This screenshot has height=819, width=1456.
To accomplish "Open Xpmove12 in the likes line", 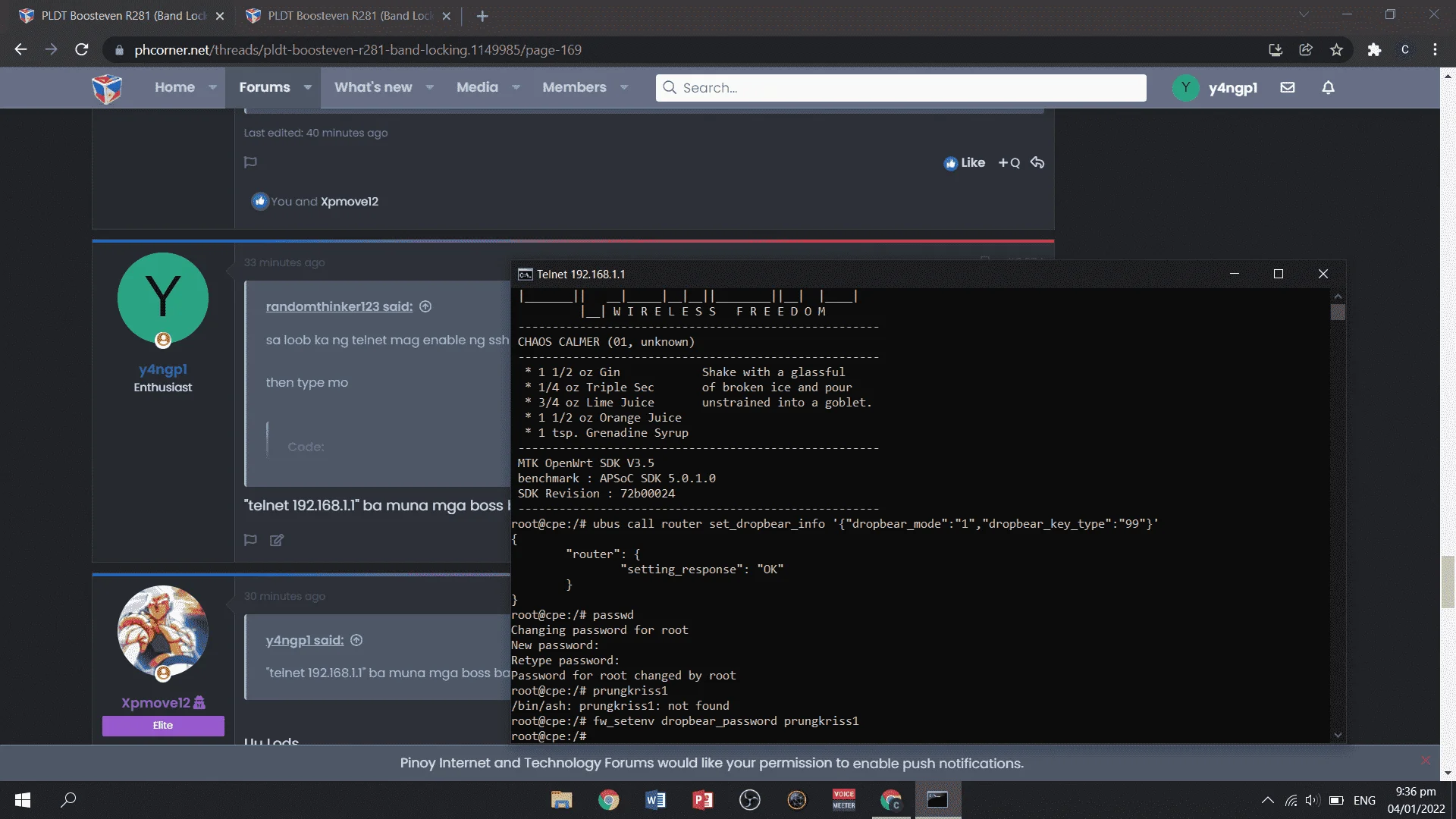I will point(349,202).
